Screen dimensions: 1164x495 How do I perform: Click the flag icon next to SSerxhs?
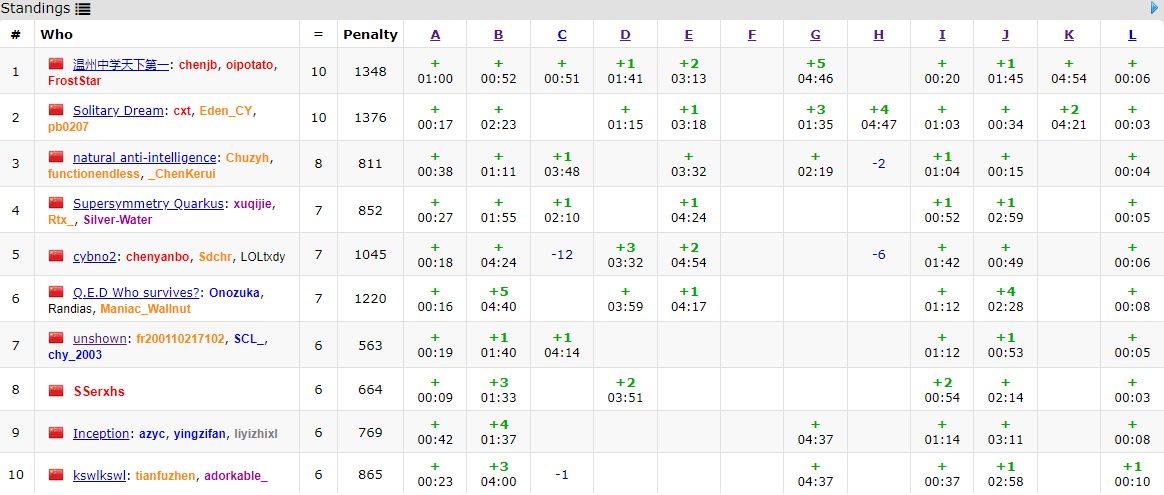point(56,390)
